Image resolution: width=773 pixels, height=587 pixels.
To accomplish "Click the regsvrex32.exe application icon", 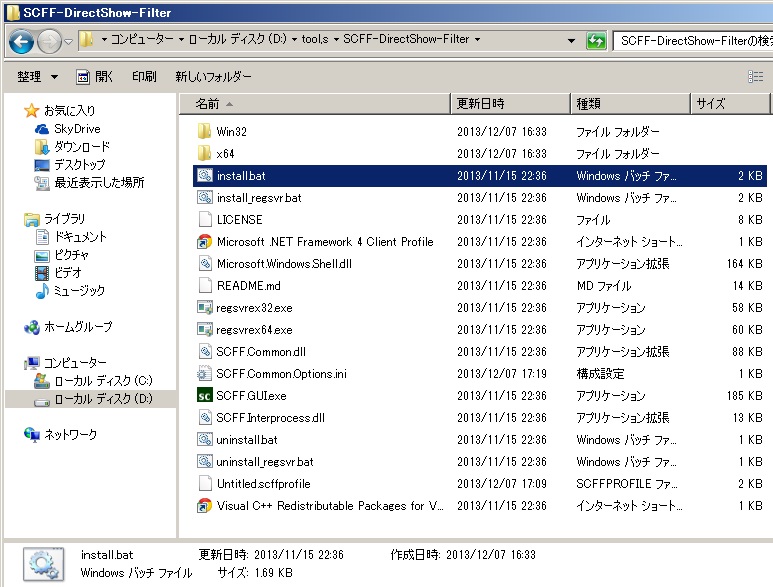I will pos(204,308).
